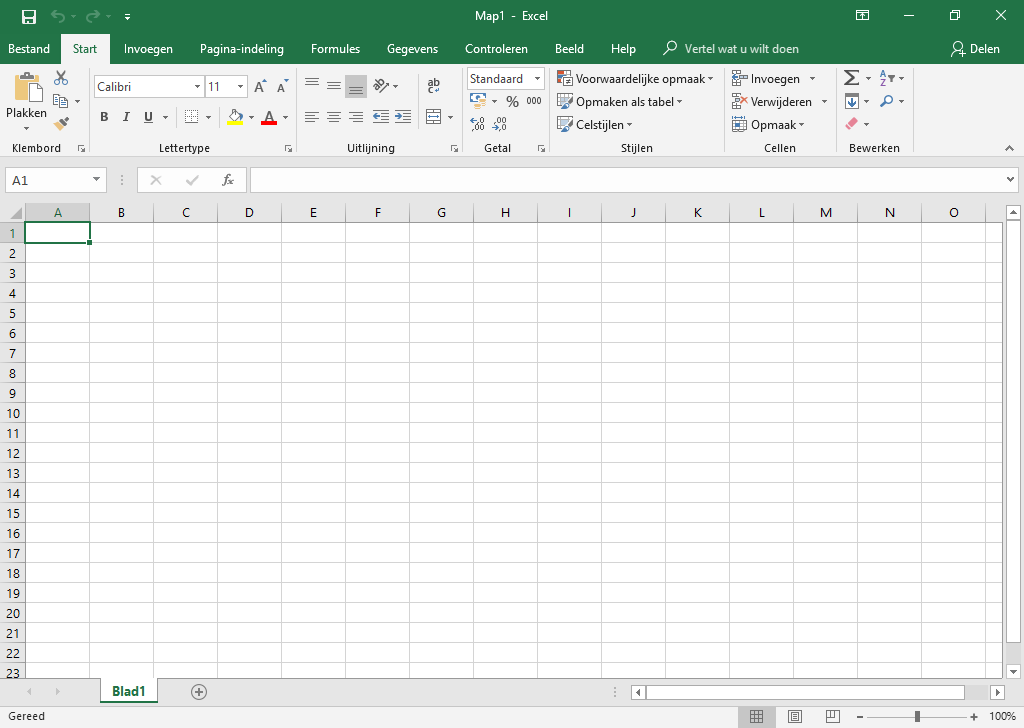The height and width of the screenshot is (728, 1024).
Task: Click the increase indent icon
Action: click(x=403, y=117)
